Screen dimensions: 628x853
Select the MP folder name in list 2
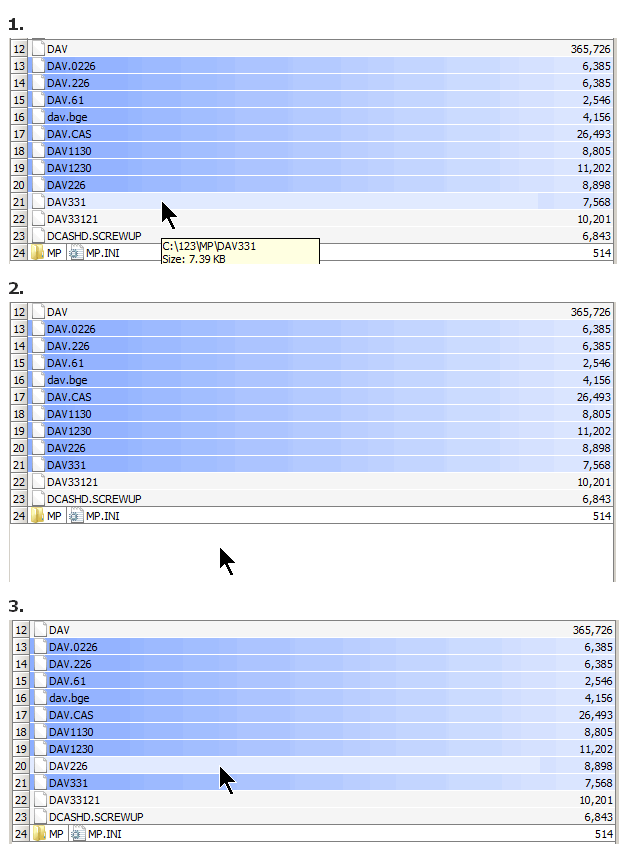coord(54,516)
